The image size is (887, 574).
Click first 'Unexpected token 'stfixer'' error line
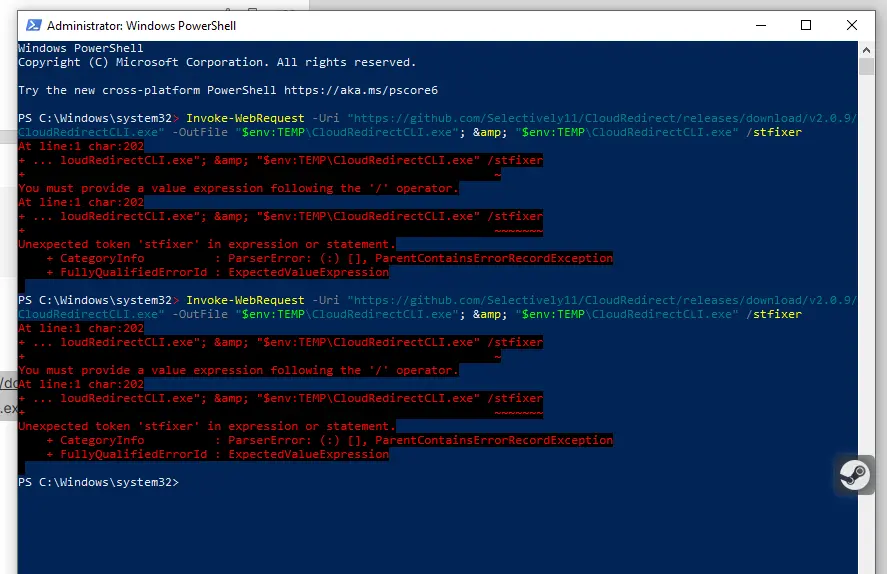click(207, 244)
